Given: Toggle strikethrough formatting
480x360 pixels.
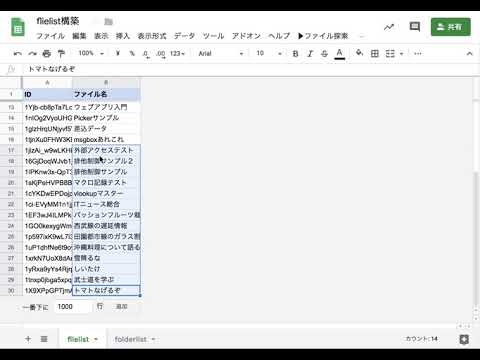Looking at the screenshot, I should [324, 54].
